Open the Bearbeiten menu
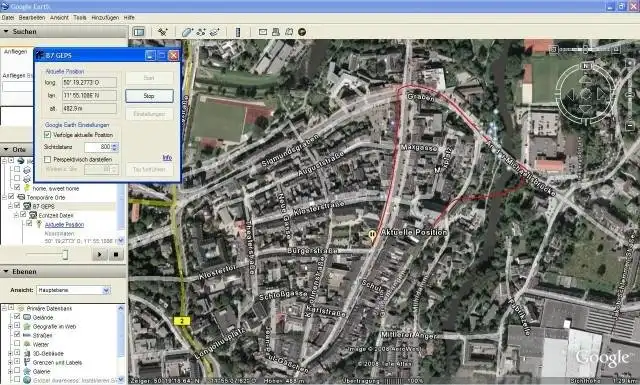This screenshot has width=640, height=385. [x=31, y=18]
